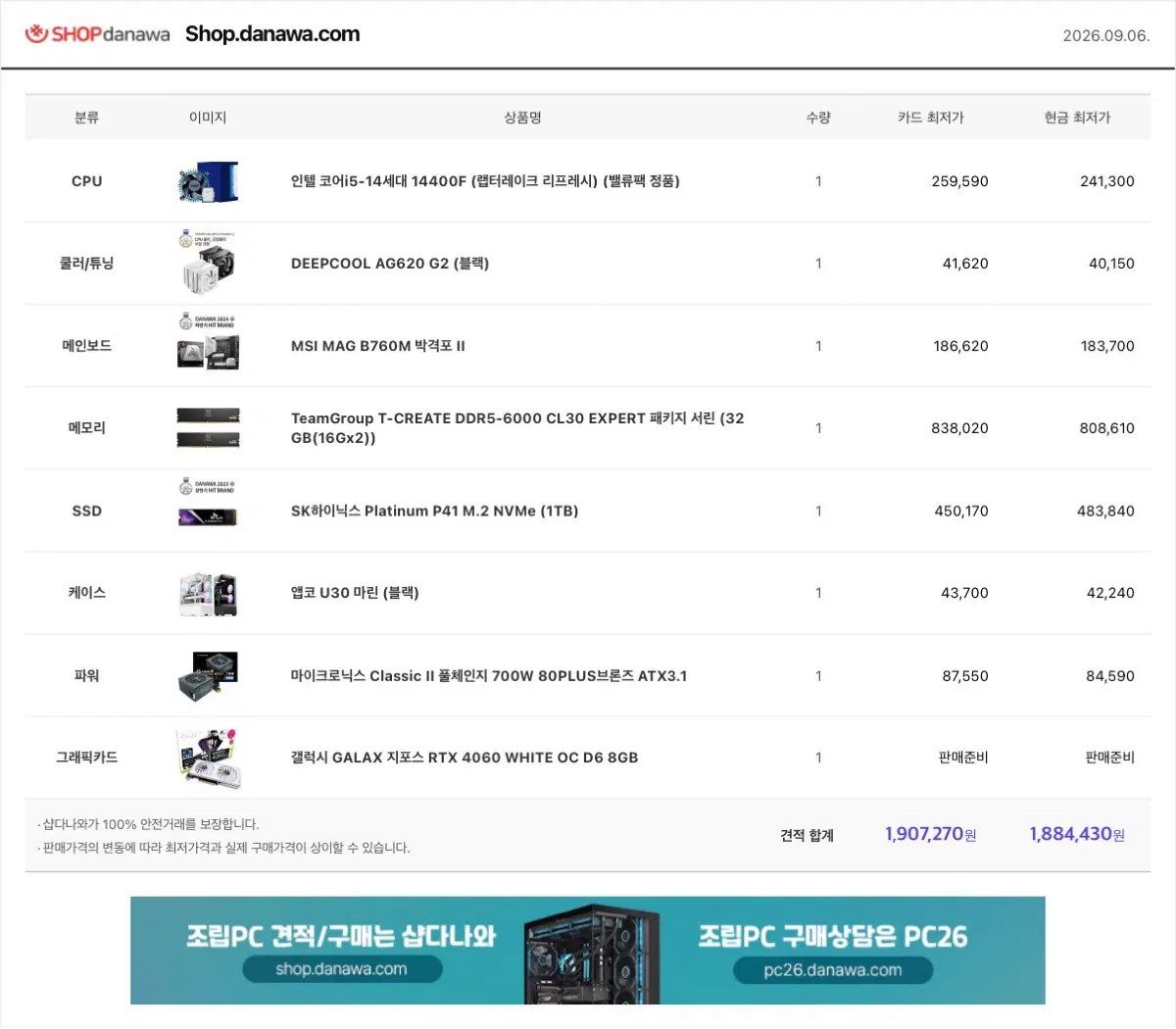Screen dimensions: 1176x1029
Task: Click cooler card price 41,620
Action: coord(965,264)
